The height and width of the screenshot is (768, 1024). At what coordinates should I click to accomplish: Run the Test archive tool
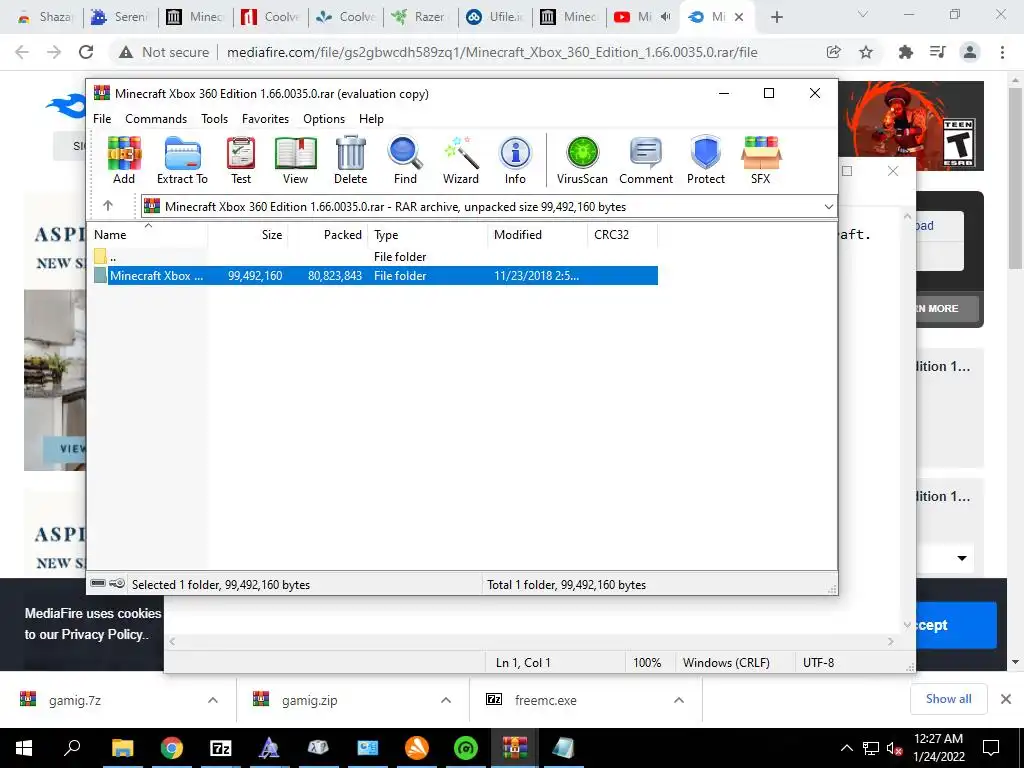click(240, 160)
